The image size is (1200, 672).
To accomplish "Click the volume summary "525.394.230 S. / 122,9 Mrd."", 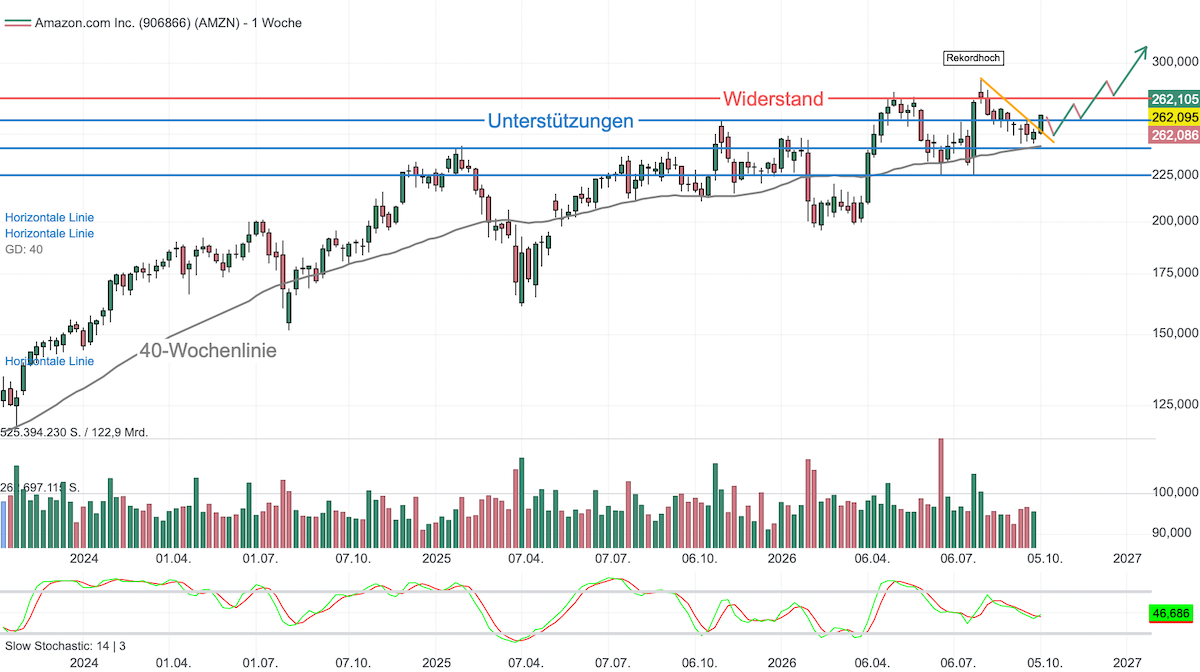I will 75,433.
